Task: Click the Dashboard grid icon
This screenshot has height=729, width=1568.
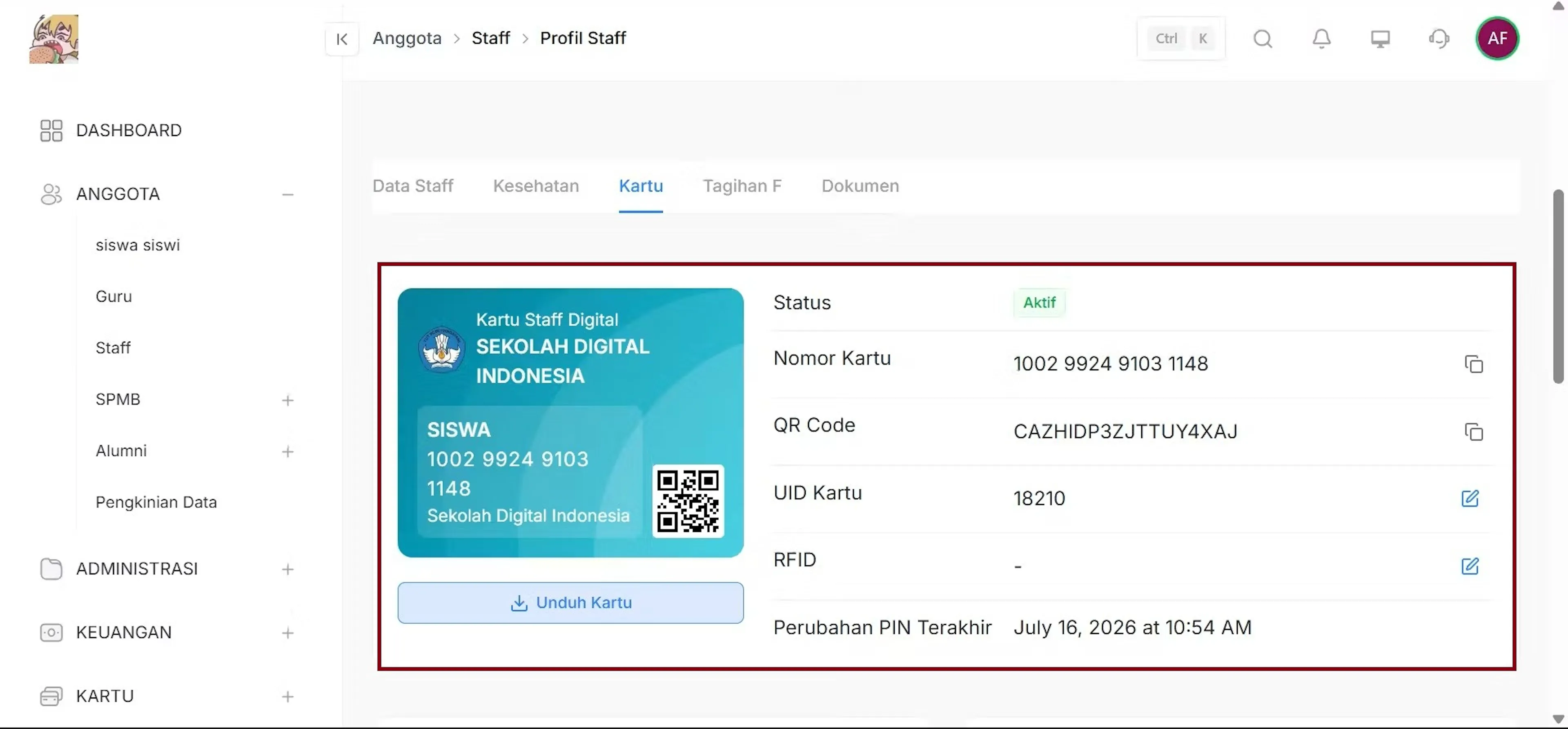Action: (51, 130)
